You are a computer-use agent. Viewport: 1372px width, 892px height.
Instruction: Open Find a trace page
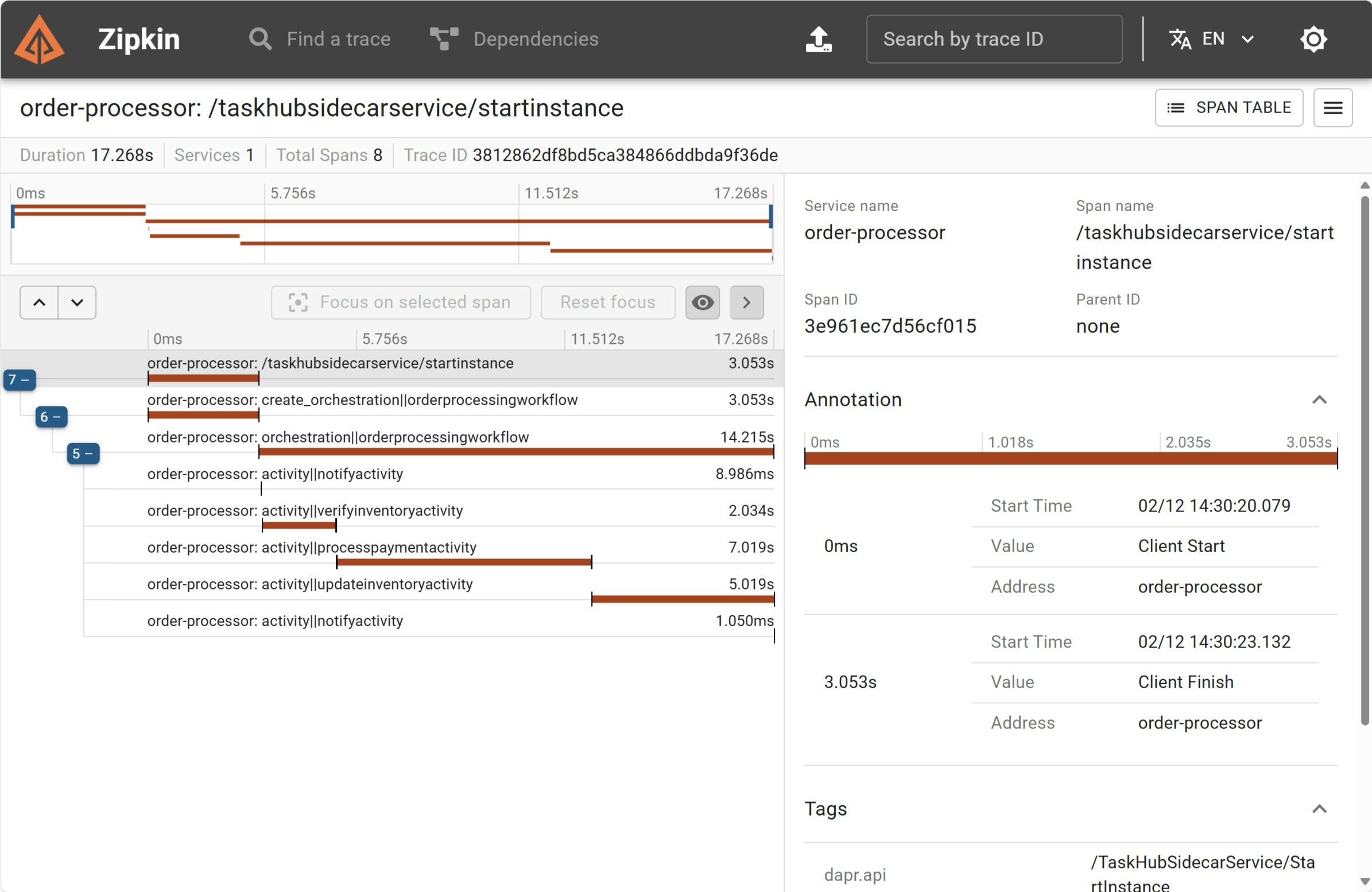[x=319, y=39]
